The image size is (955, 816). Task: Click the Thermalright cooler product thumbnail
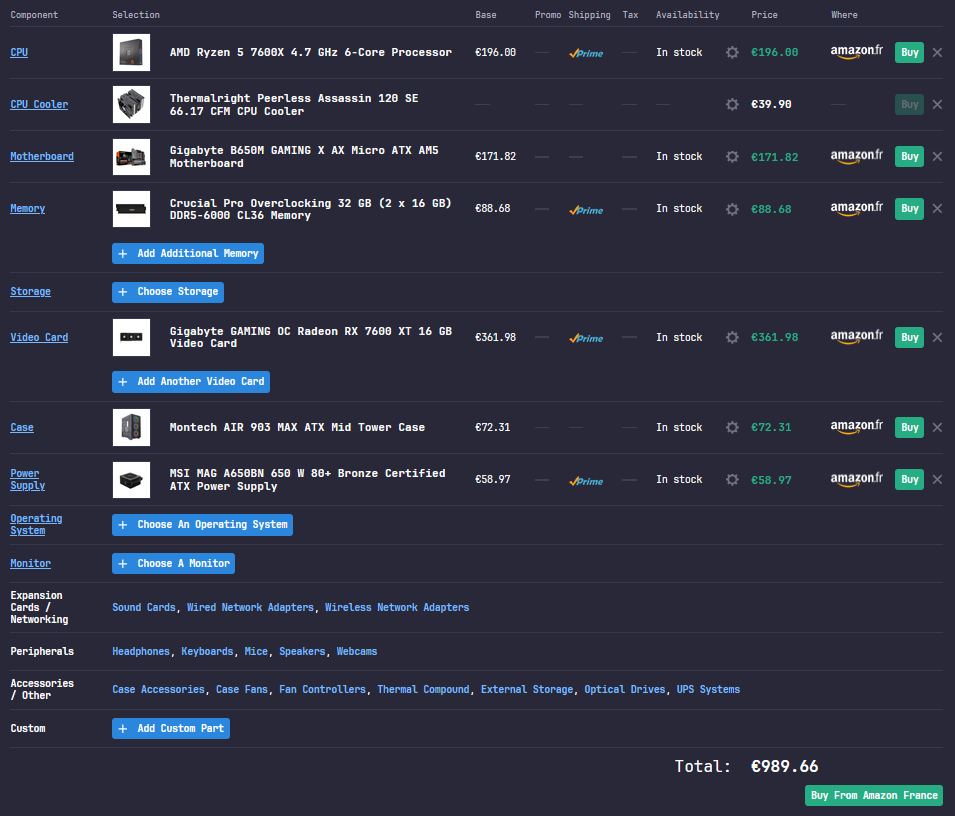click(132, 104)
